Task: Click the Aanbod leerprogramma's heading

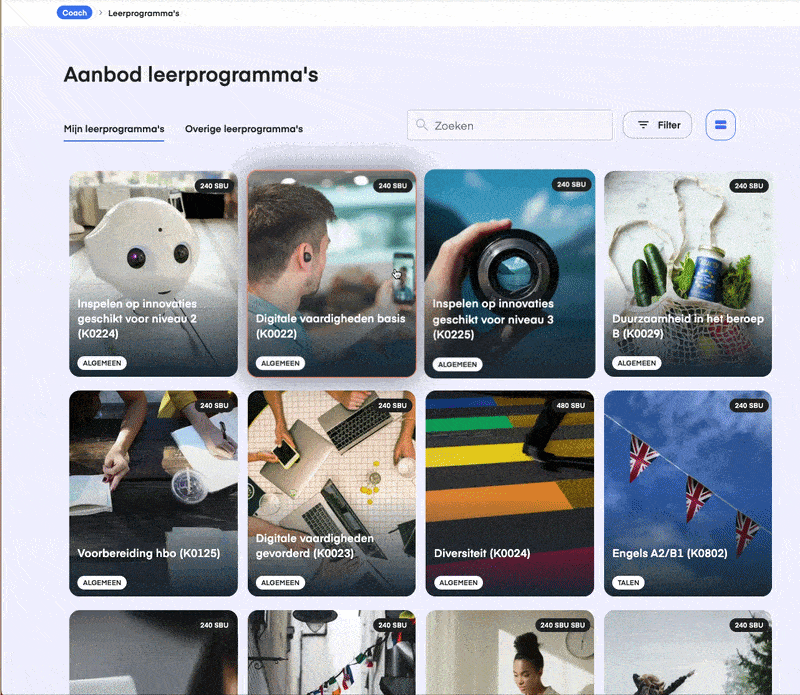Action: click(191, 75)
